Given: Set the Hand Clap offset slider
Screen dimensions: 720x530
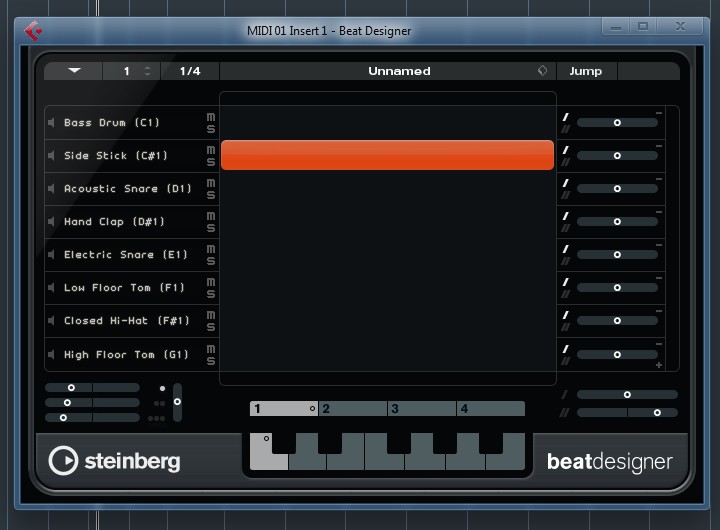Looking at the screenshot, I should click(x=617, y=222).
